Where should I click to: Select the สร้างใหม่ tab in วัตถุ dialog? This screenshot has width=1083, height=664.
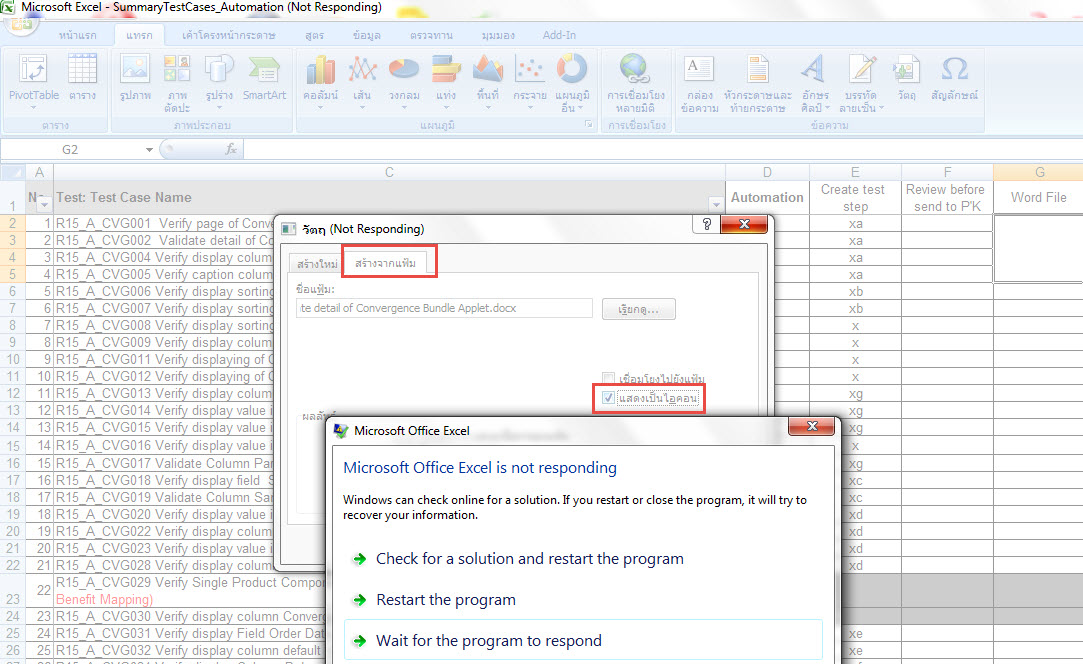[x=316, y=264]
